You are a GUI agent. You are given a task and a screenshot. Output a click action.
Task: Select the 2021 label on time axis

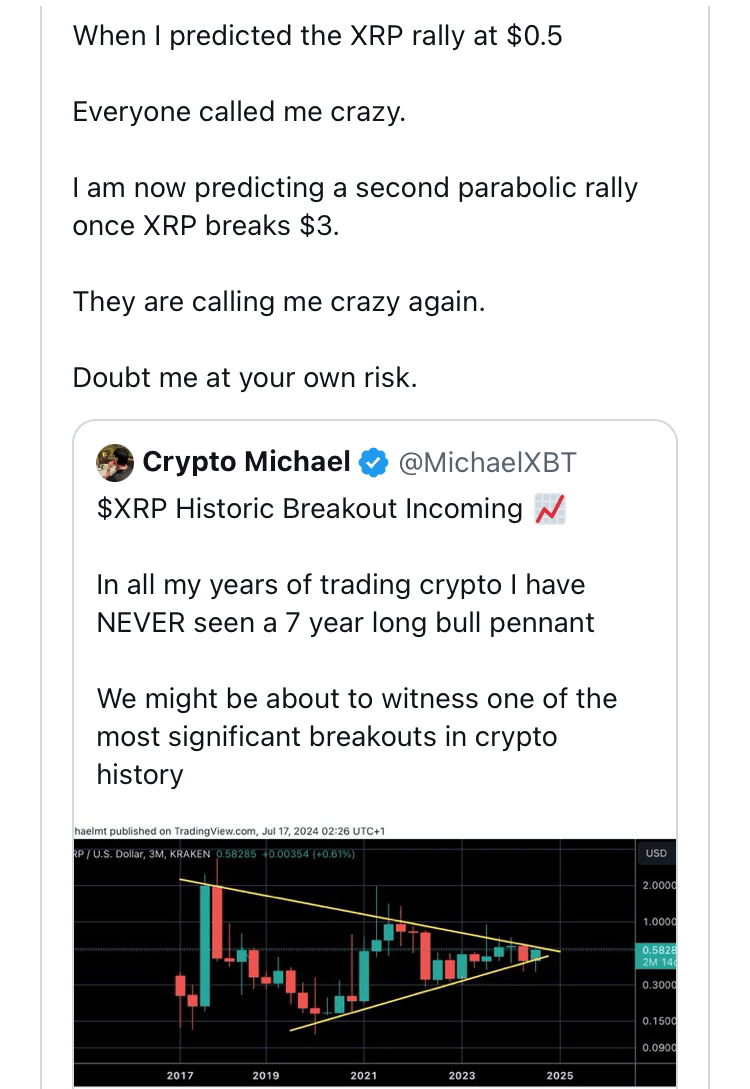(363, 1075)
